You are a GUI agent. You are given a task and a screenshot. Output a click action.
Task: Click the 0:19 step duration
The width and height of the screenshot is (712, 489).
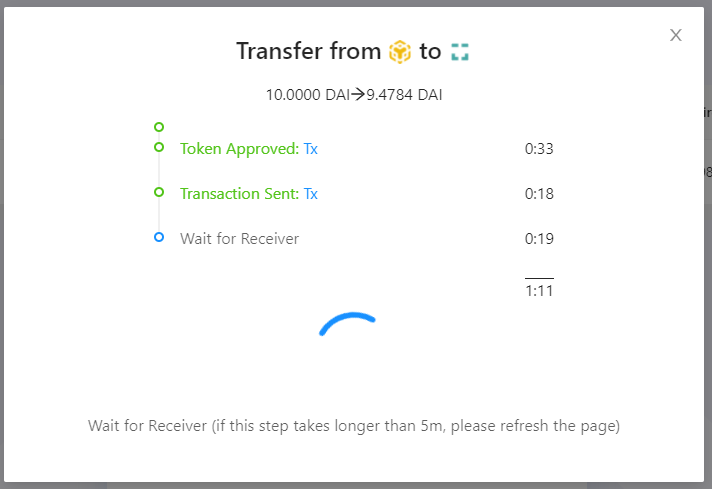pyautogui.click(x=539, y=238)
